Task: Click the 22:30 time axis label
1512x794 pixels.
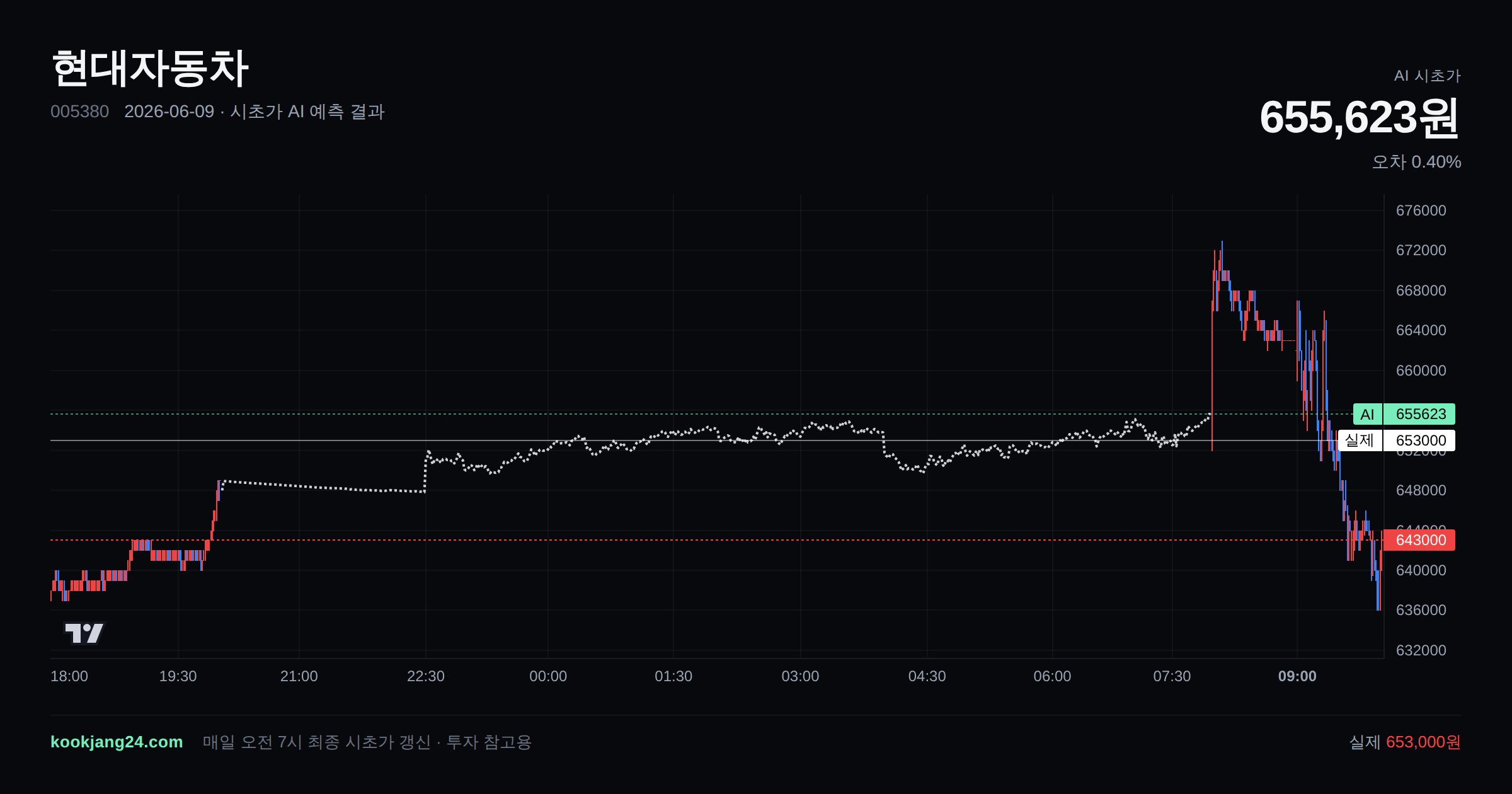Action: pyautogui.click(x=426, y=676)
